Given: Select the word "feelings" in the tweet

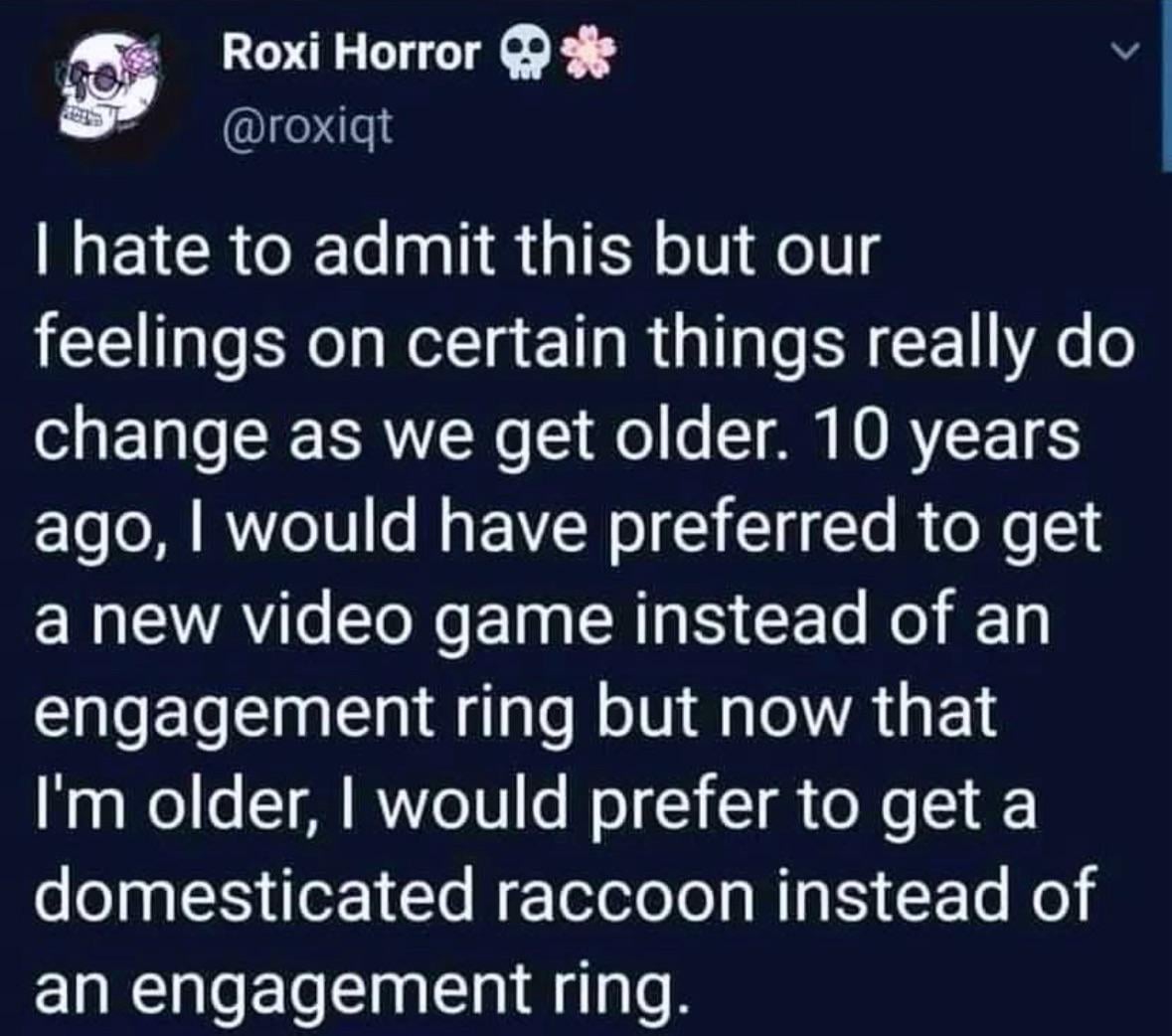Looking at the screenshot, I should click(x=159, y=345).
